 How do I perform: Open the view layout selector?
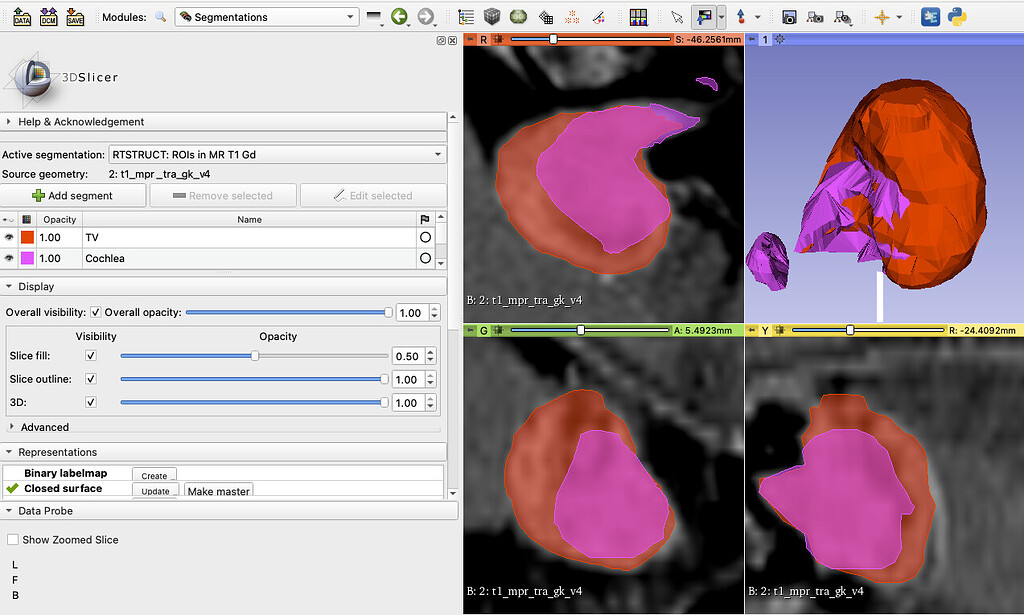point(639,16)
